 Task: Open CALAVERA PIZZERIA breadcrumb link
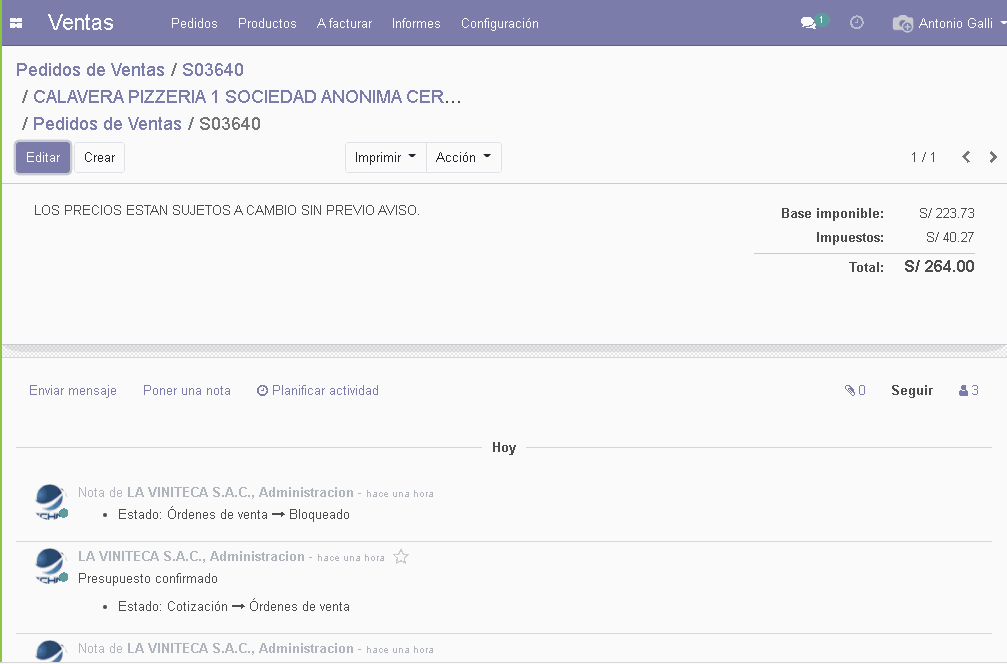(x=247, y=97)
